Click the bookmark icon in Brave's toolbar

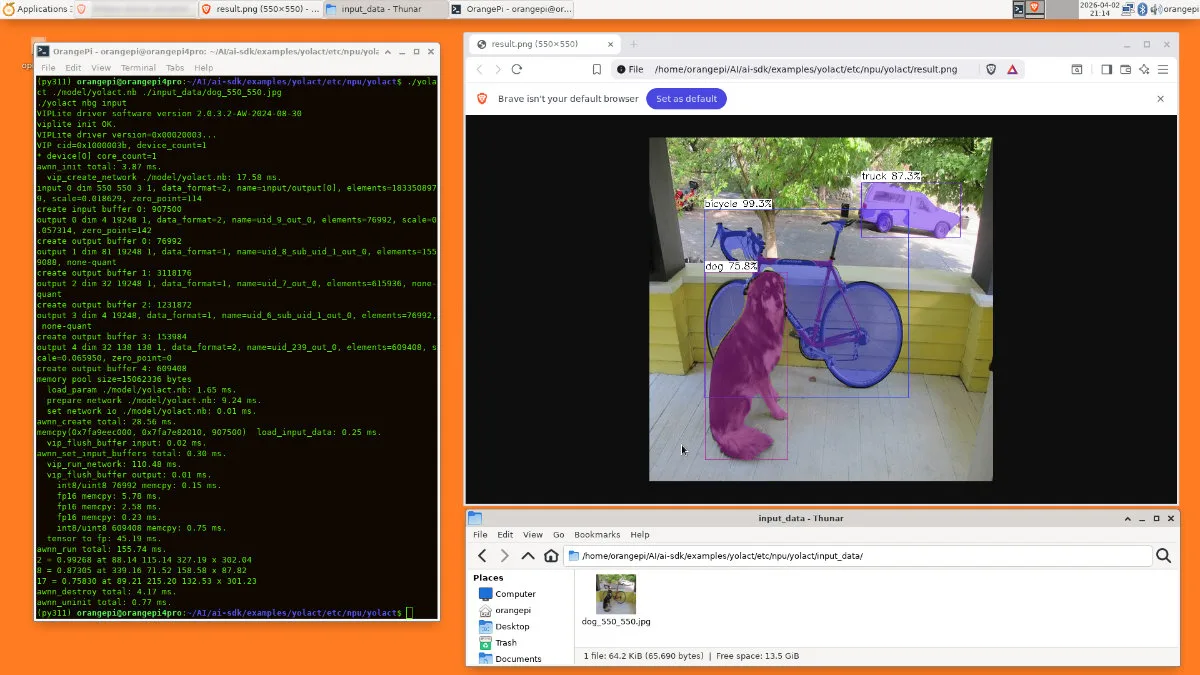pos(597,69)
